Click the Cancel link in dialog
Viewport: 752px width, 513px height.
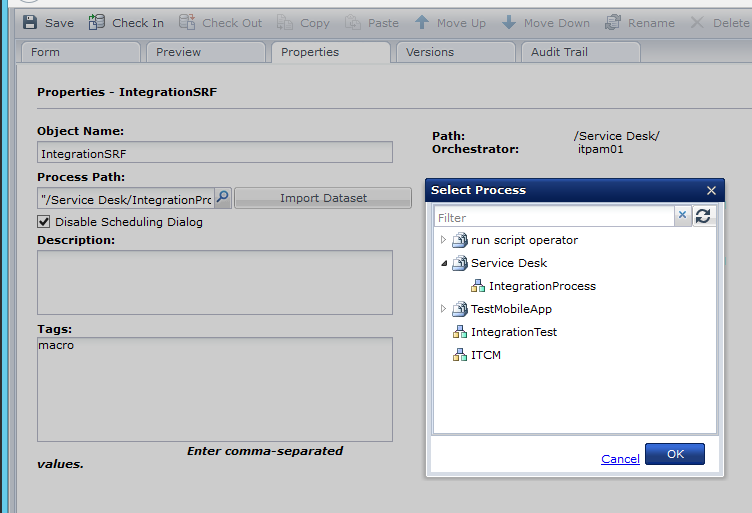(x=620, y=459)
